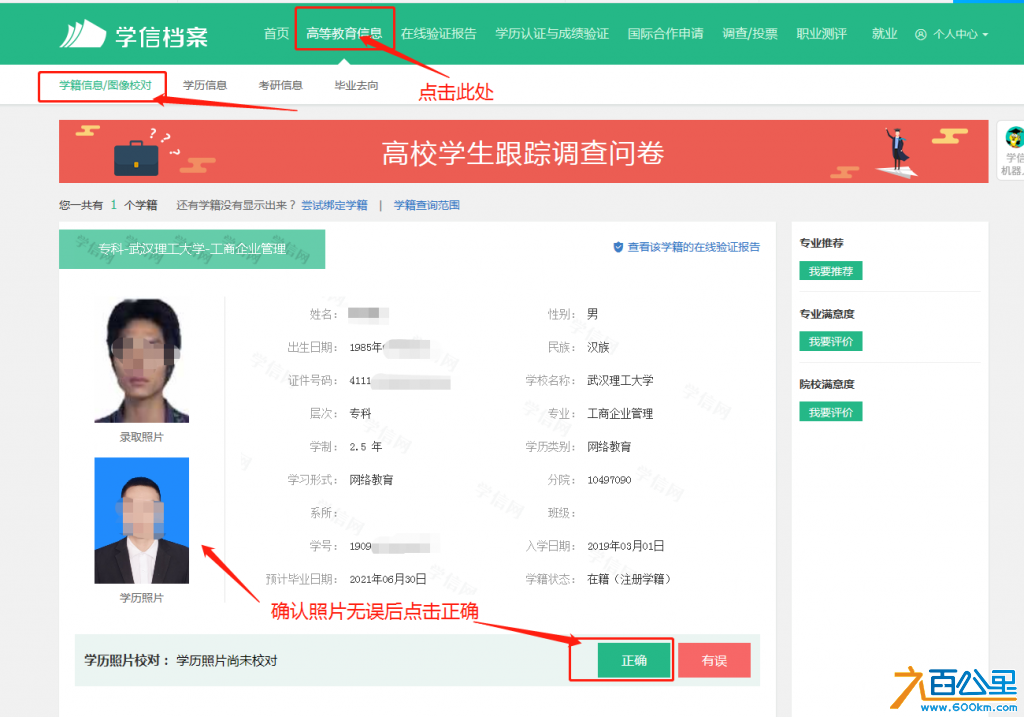Viewport: 1024px width, 717px height.
Task: Click the shield icon beside verification report link
Action: click(x=618, y=247)
